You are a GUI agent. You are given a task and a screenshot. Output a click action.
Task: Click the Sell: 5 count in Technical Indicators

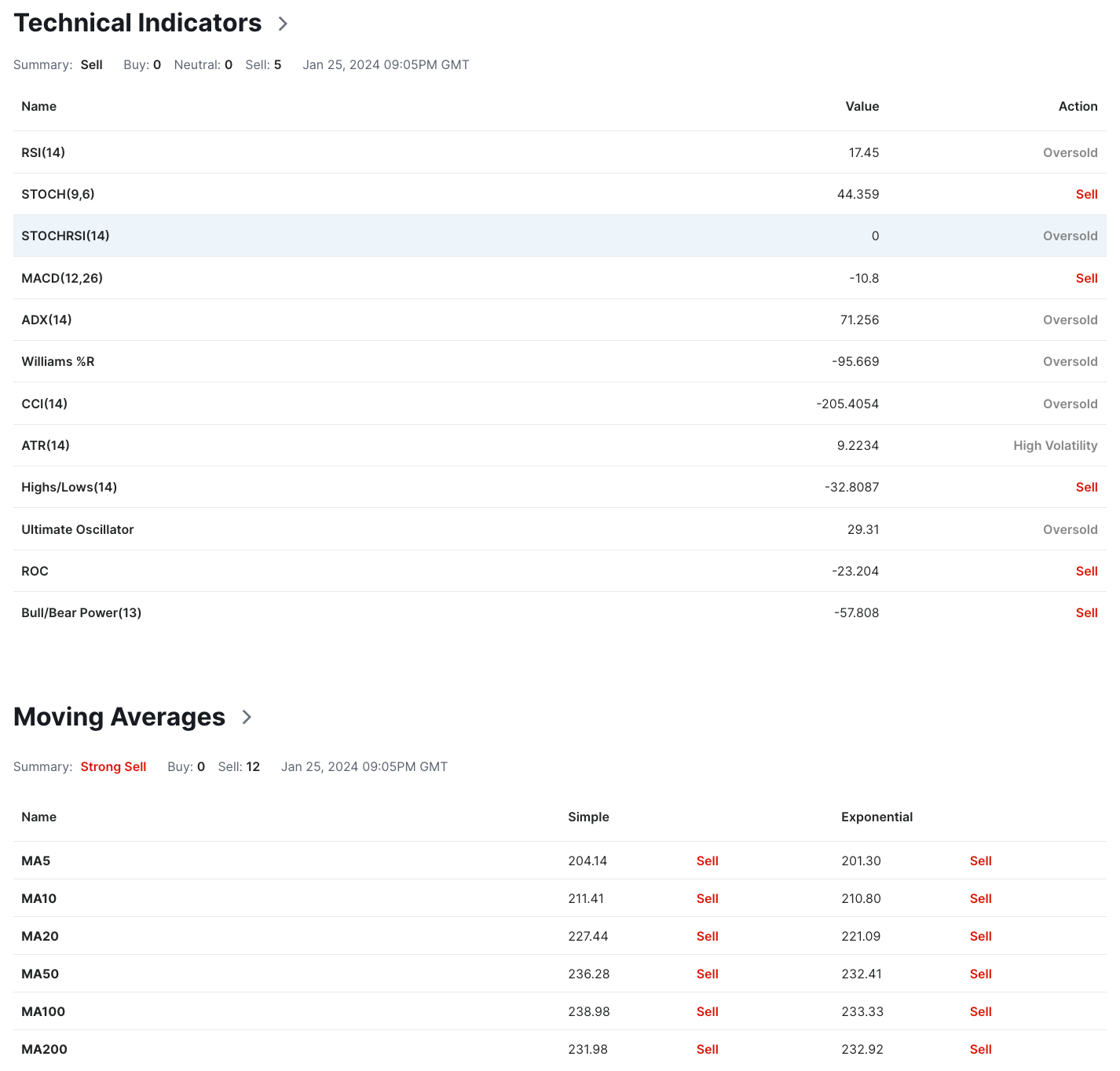pyautogui.click(x=263, y=64)
